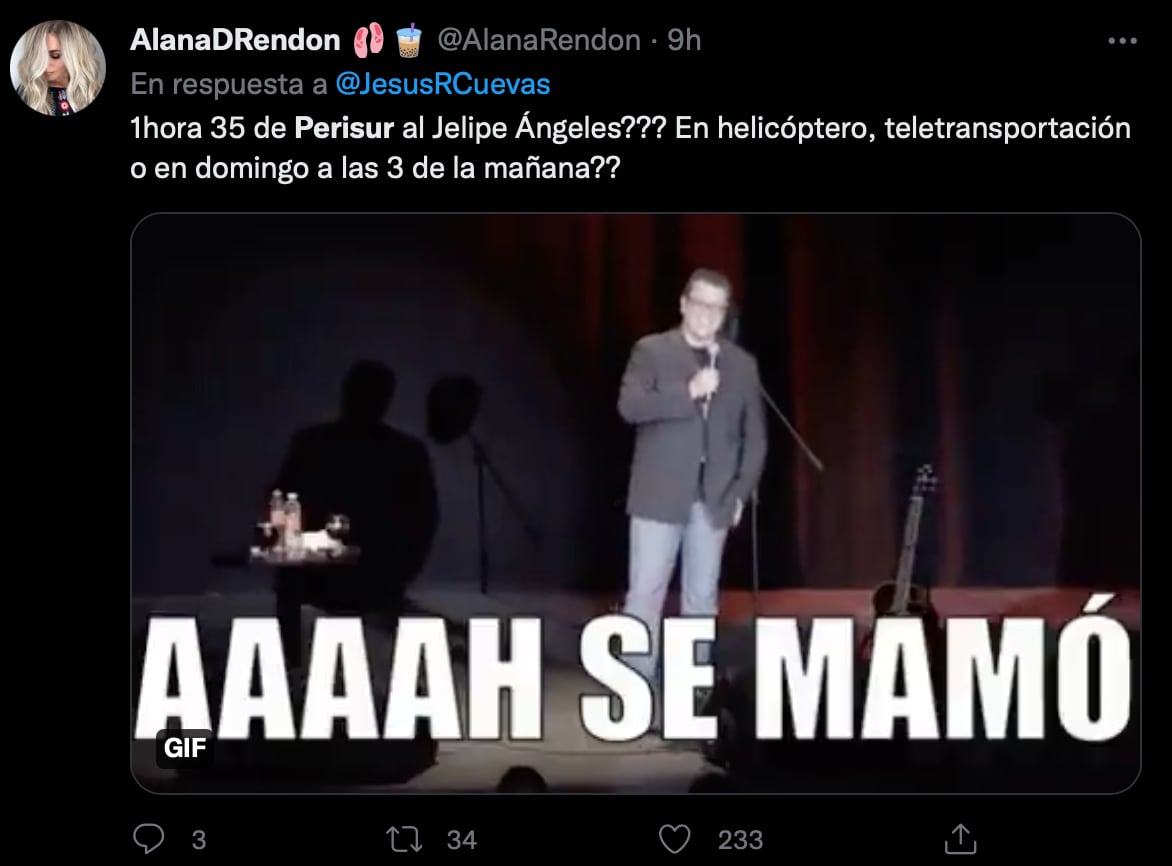Play the GIF of comedian on stage
Image resolution: width=1172 pixels, height=866 pixels.
point(635,503)
